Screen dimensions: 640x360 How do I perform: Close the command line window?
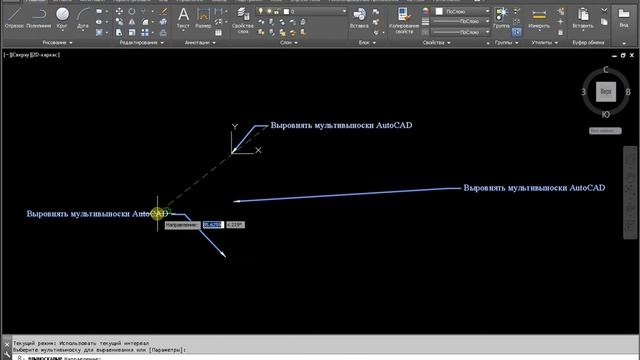(7, 344)
